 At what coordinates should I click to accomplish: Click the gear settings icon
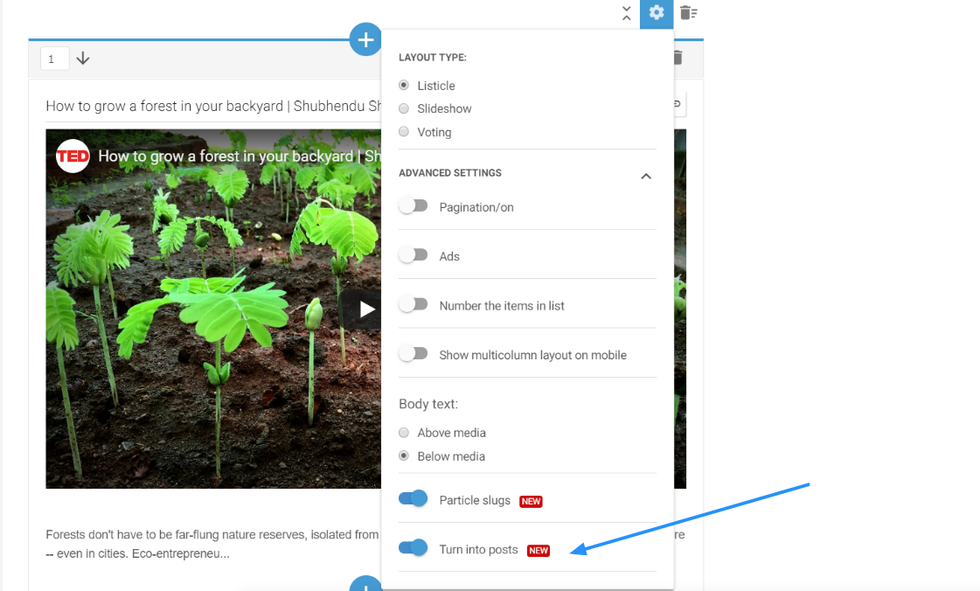(656, 13)
